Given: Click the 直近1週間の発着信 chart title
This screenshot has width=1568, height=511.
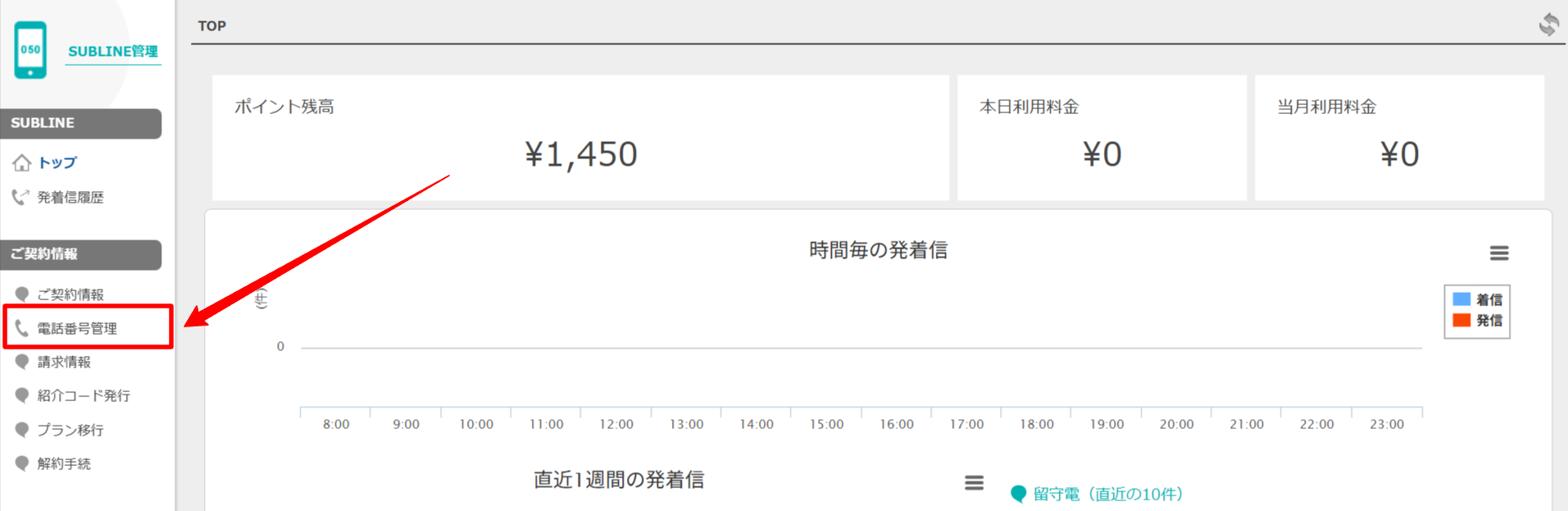Looking at the screenshot, I should (x=619, y=480).
